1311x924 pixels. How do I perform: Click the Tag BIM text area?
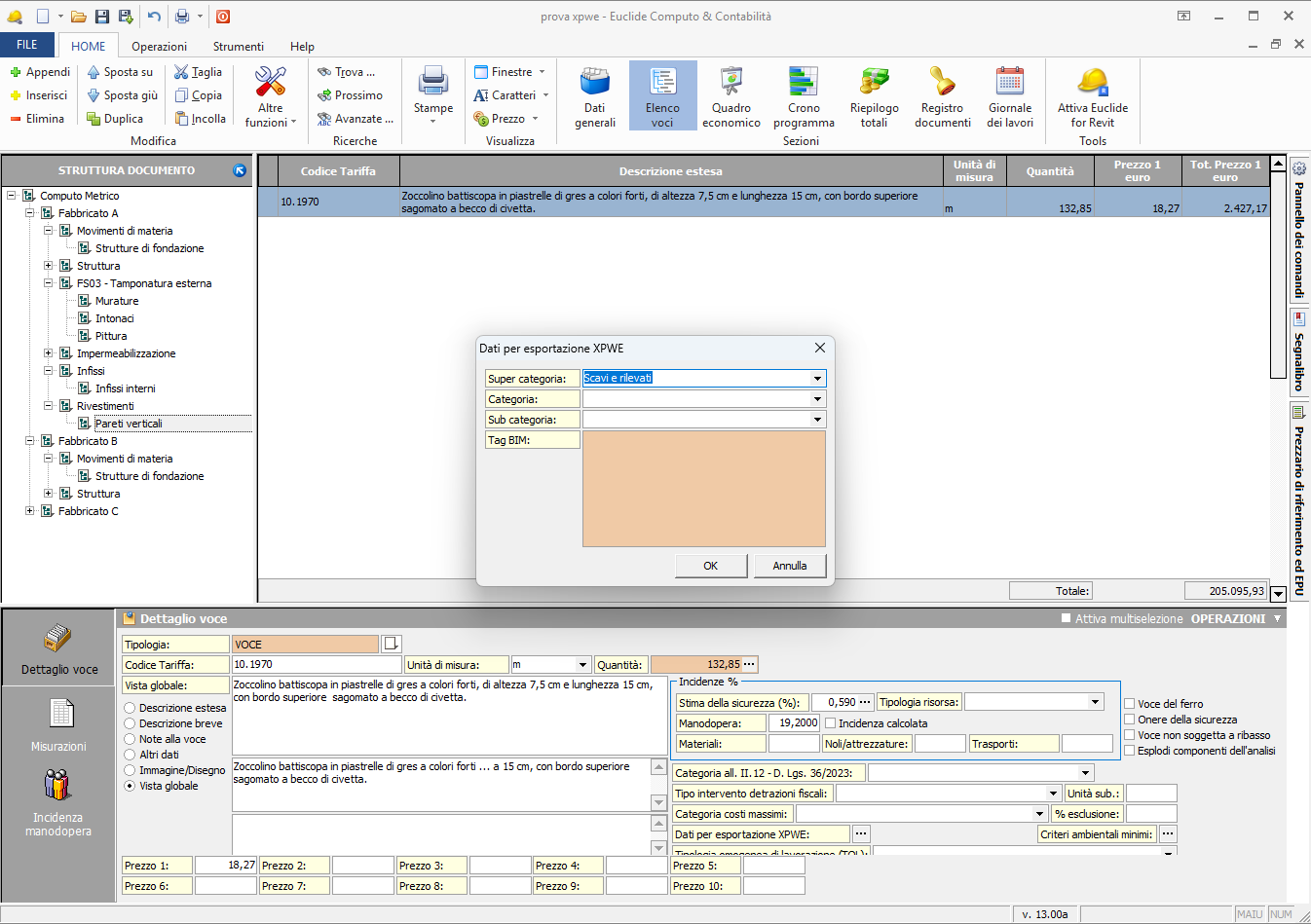click(x=703, y=489)
